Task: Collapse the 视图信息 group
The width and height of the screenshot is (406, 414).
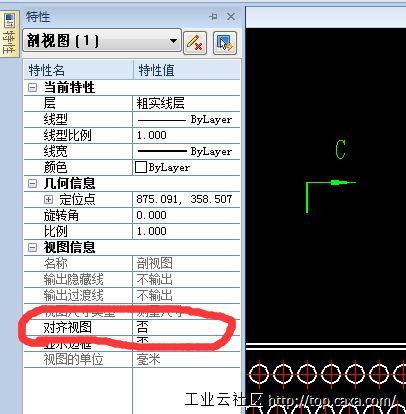Action: click(x=32, y=247)
